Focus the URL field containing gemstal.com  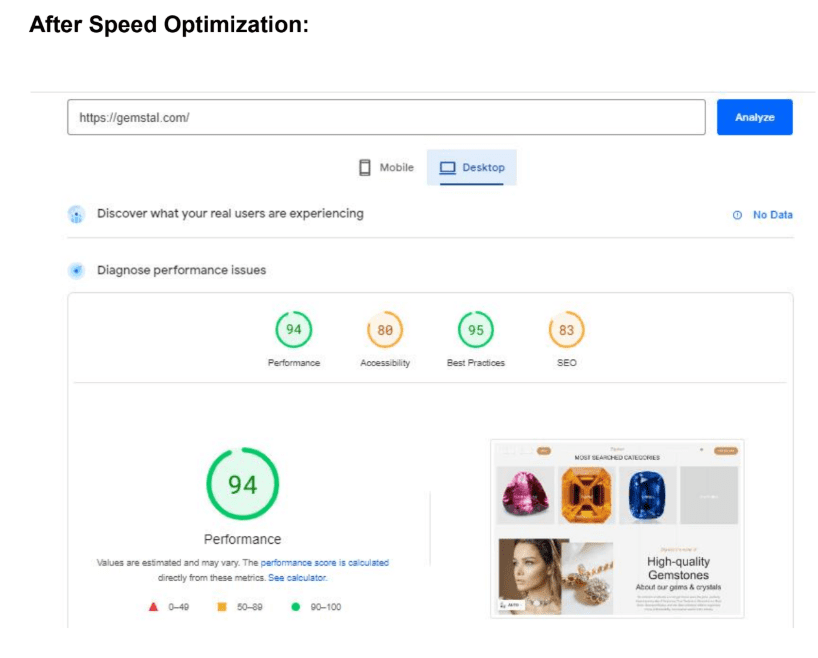point(386,117)
